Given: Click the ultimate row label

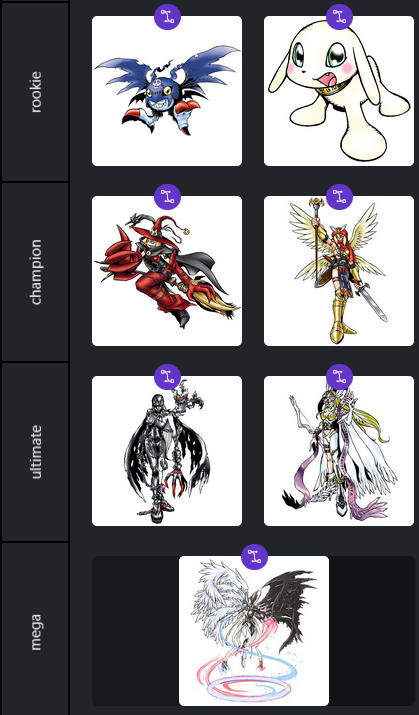Looking at the screenshot, I should [x=36, y=452].
